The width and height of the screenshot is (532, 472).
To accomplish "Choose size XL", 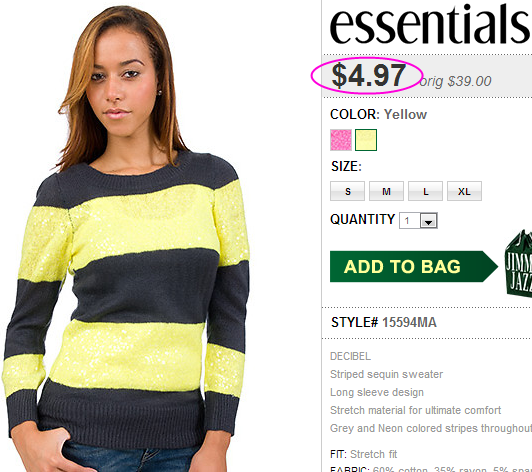I will (x=464, y=191).
